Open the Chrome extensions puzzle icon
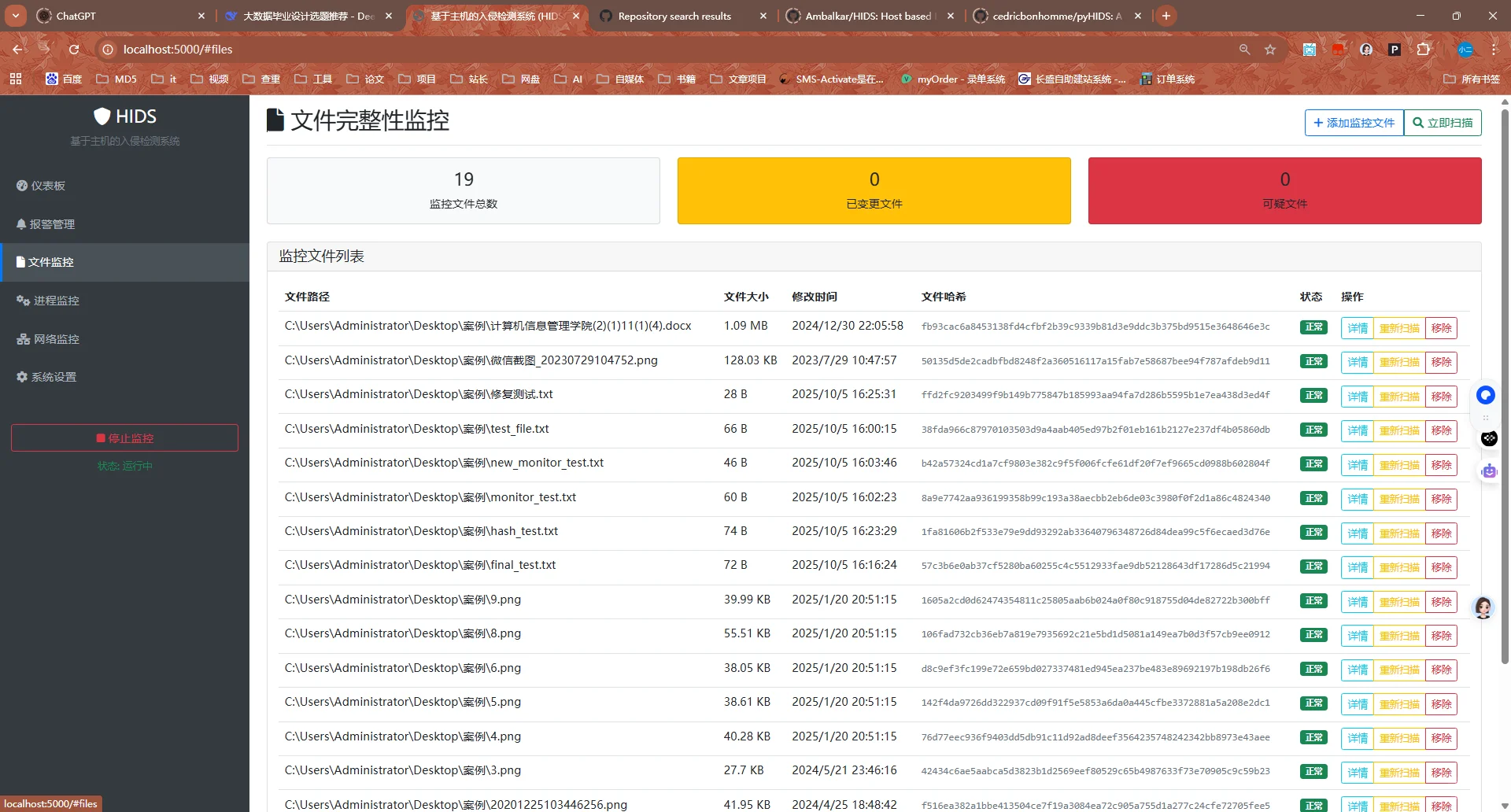 [x=1424, y=49]
